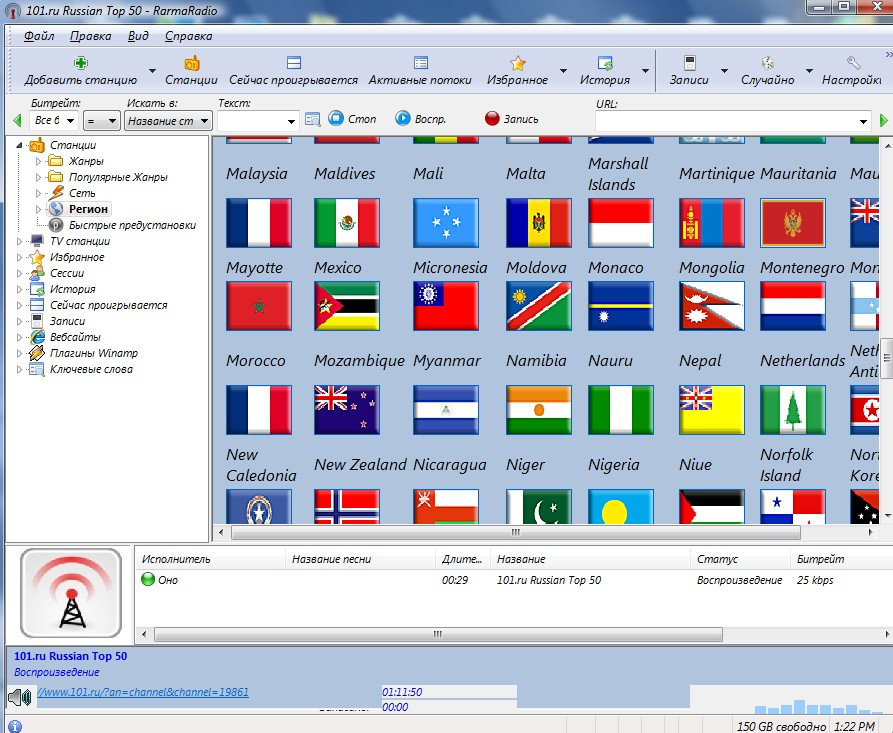Select the Niue flag

tap(711, 410)
